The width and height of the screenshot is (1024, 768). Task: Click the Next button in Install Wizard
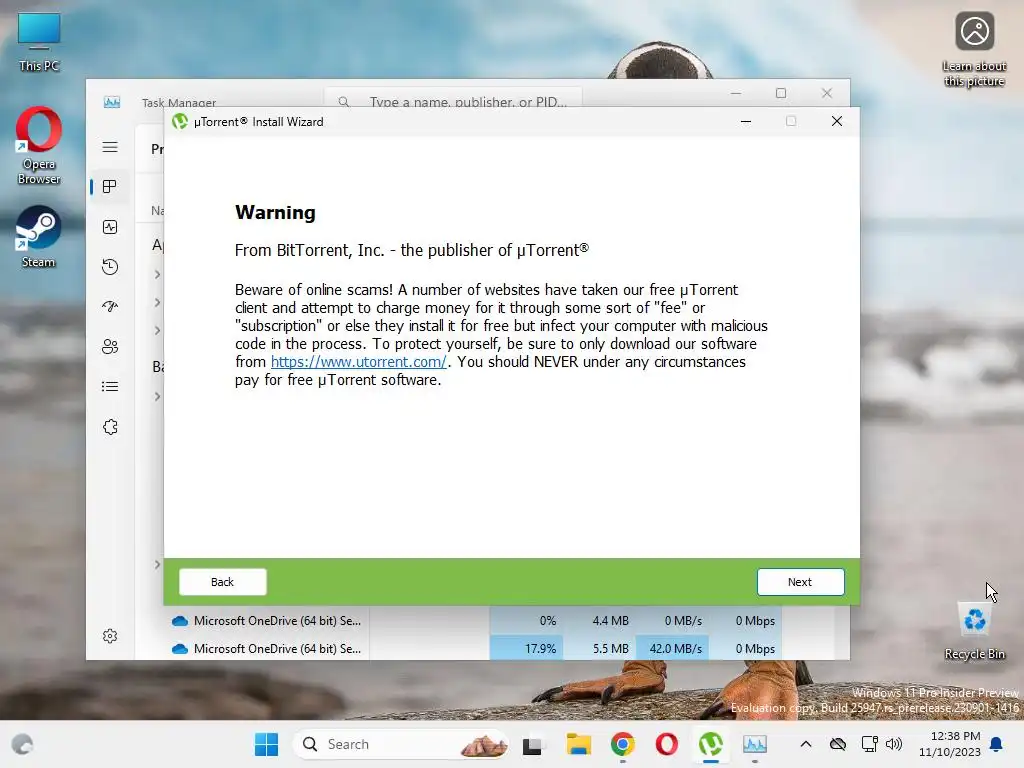pyautogui.click(x=800, y=582)
